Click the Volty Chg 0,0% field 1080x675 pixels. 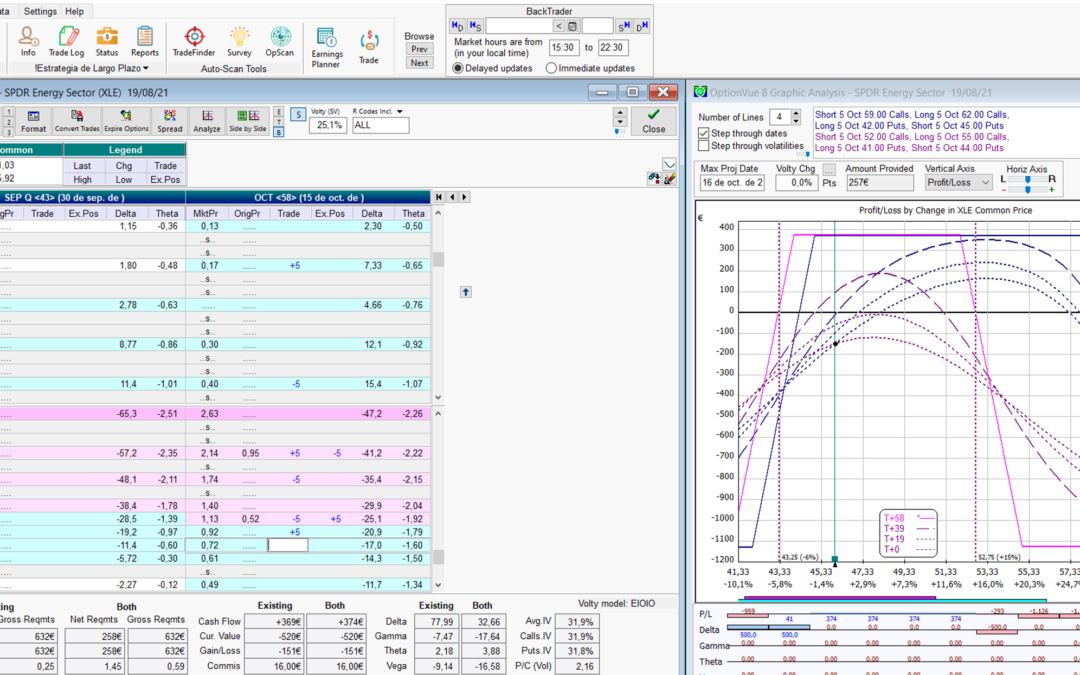796,183
